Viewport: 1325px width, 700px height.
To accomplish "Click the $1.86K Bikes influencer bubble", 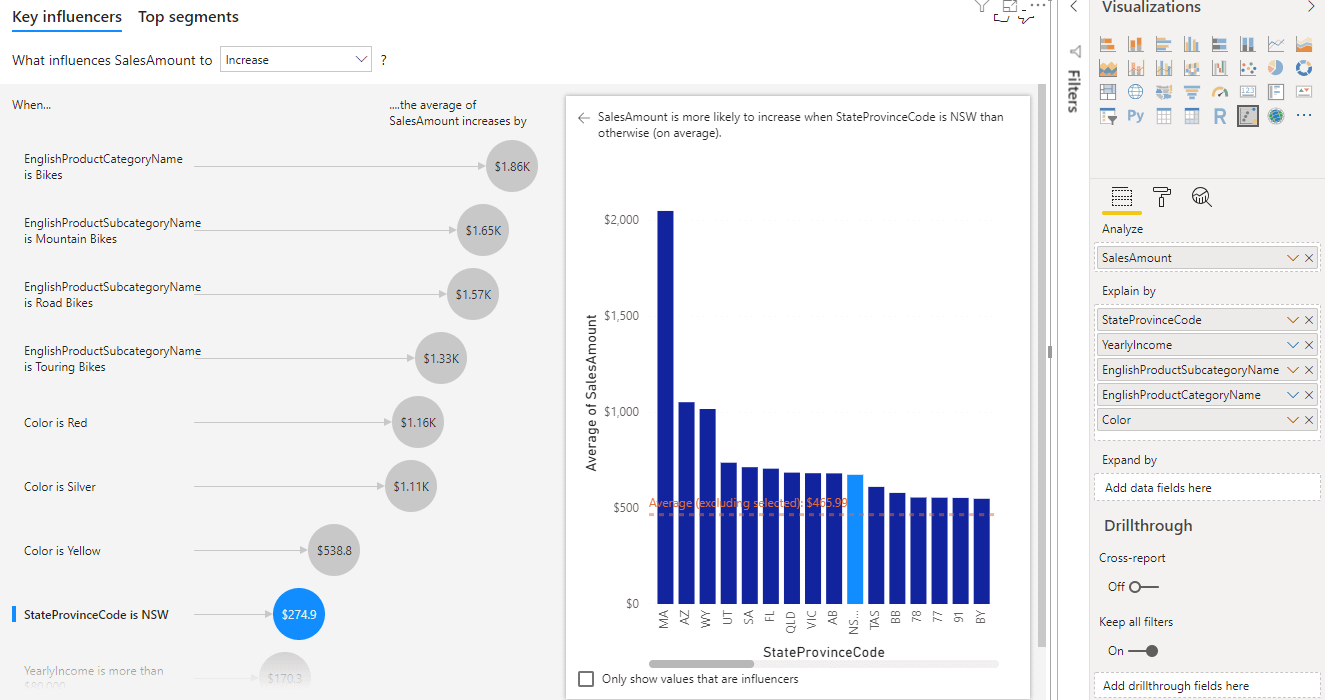I will (x=512, y=167).
